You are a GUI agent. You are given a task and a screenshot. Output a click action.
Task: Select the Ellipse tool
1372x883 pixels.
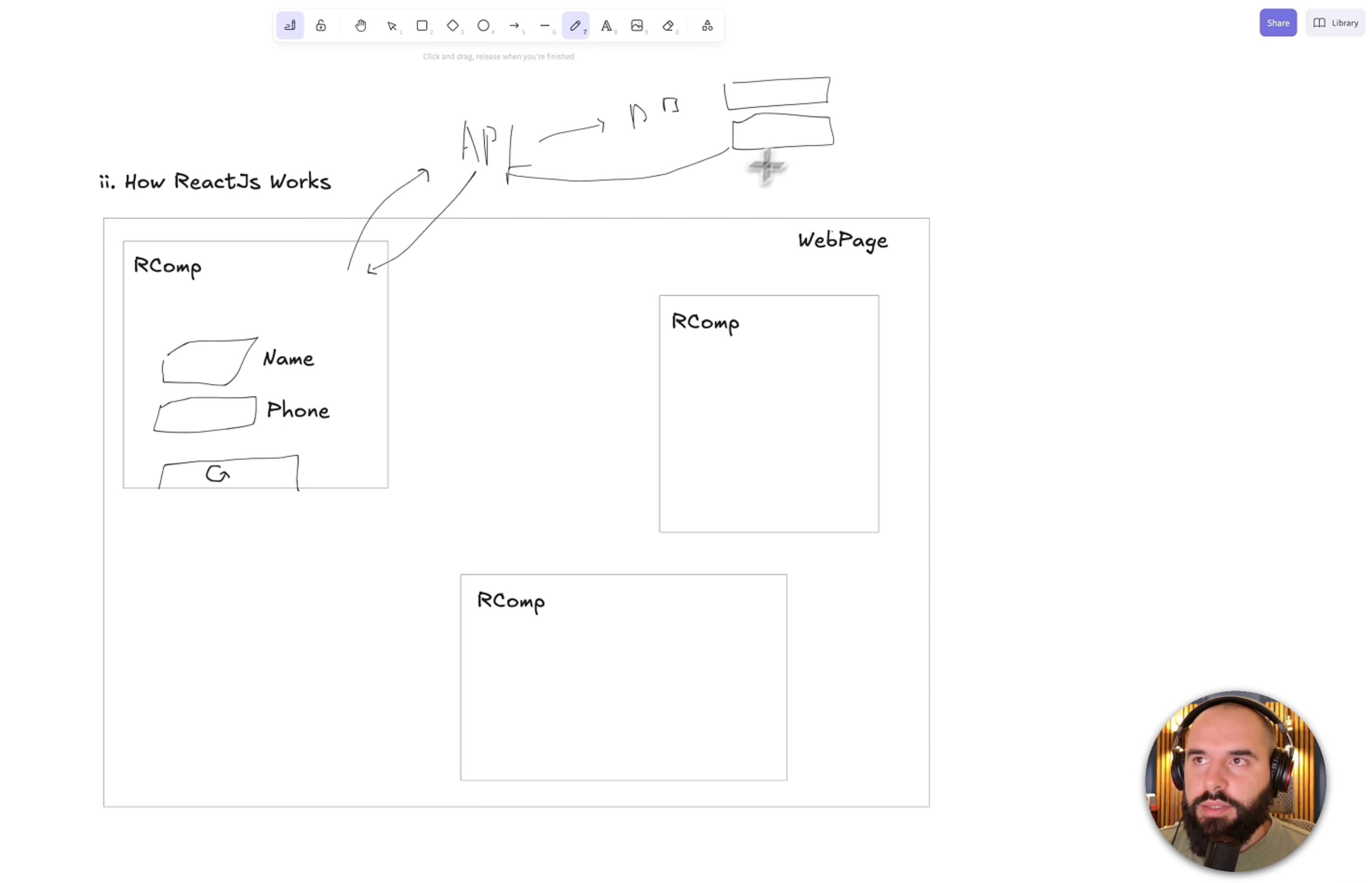point(483,26)
